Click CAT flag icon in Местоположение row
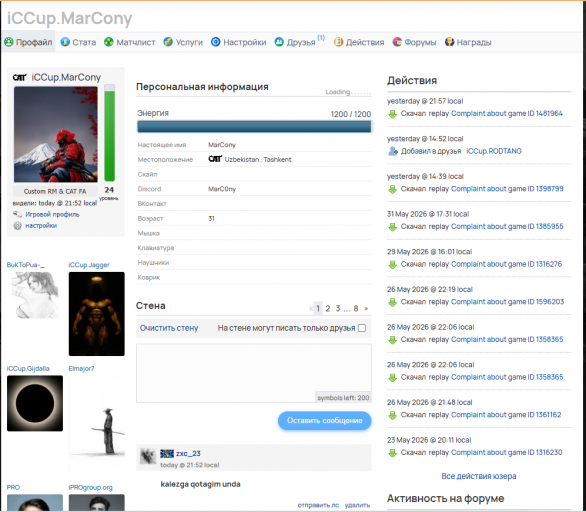The height and width of the screenshot is (512, 586). [x=215, y=159]
